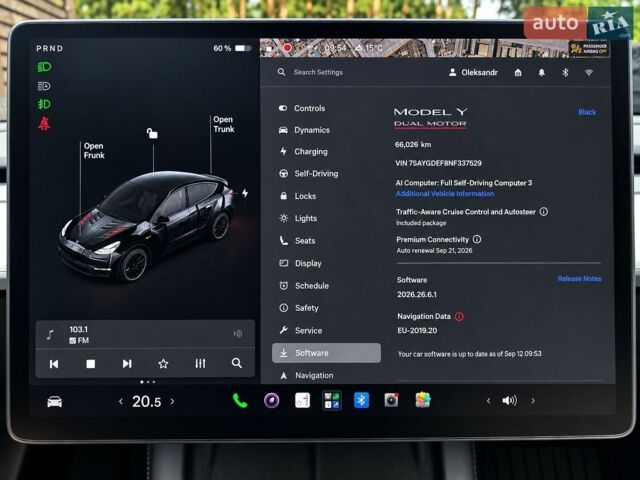Open the notifications bell icon
The image size is (640, 480).
[542, 73]
